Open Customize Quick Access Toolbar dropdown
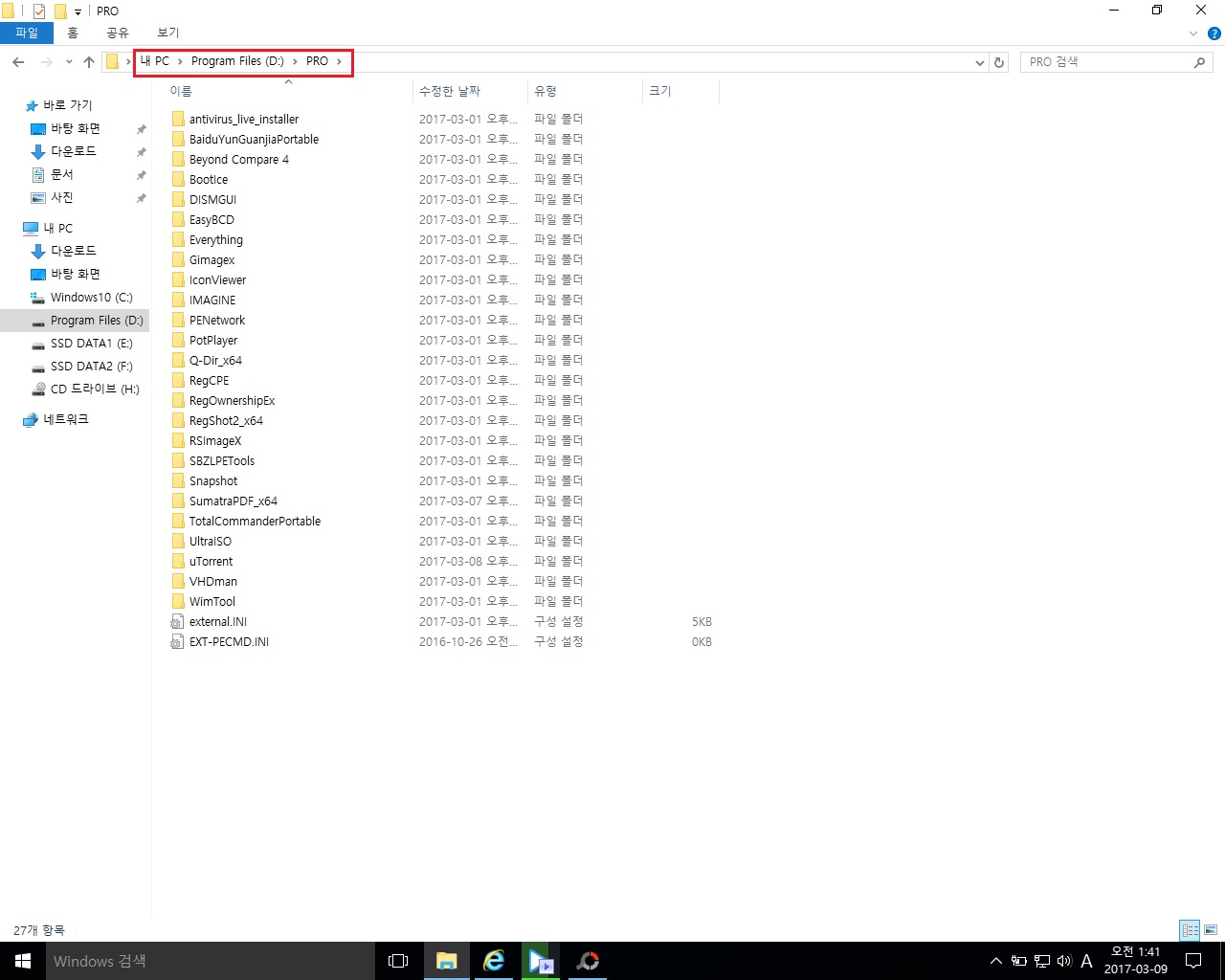 pyautogui.click(x=78, y=12)
